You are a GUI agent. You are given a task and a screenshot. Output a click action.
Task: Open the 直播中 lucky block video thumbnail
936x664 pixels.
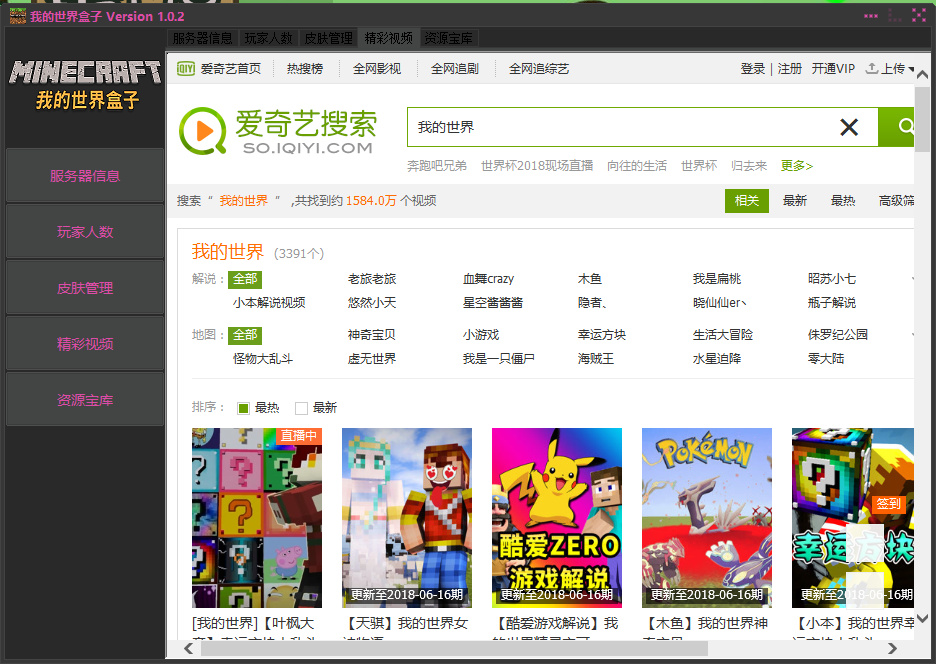[257, 518]
